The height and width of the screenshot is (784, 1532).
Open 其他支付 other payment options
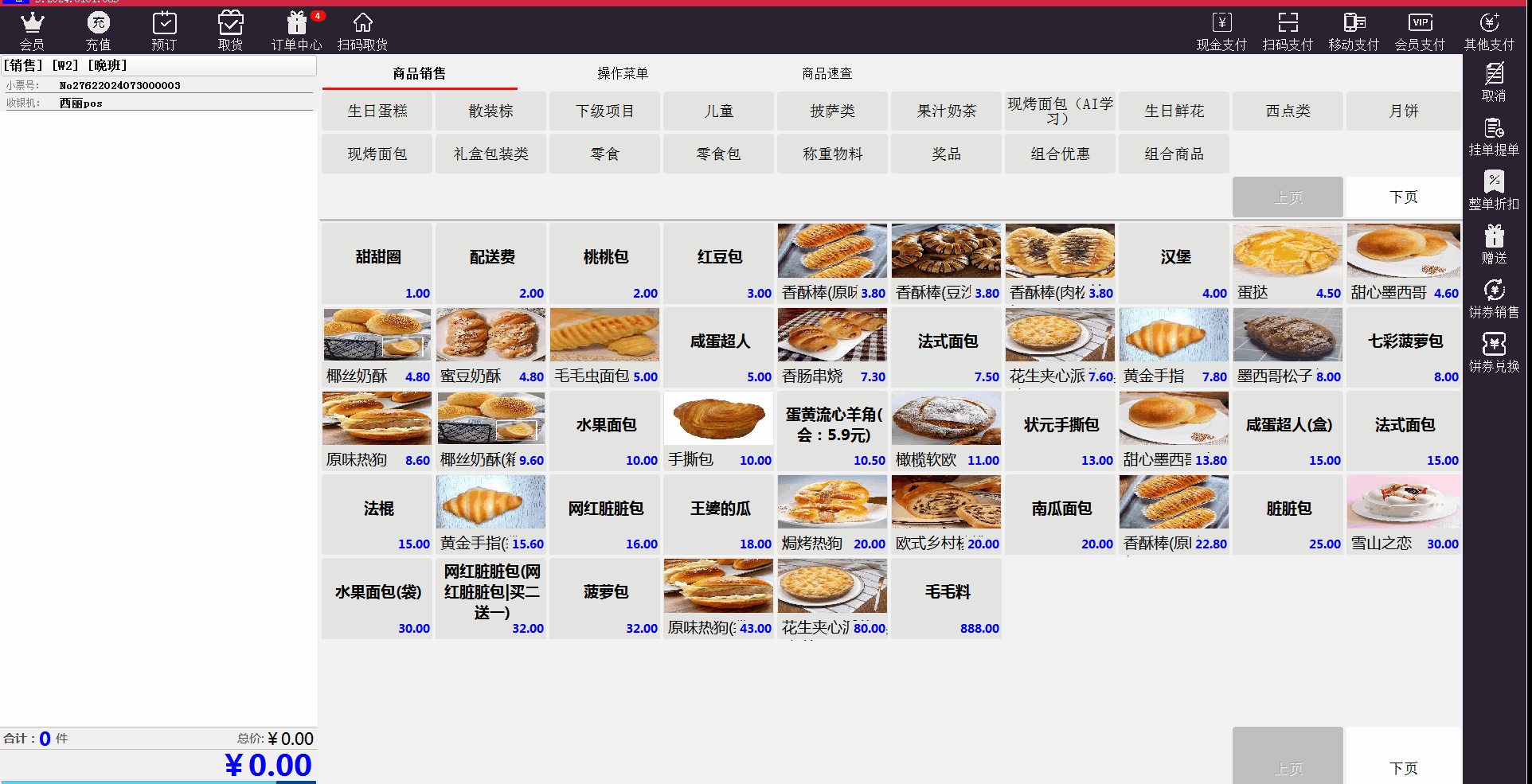pyautogui.click(x=1489, y=31)
